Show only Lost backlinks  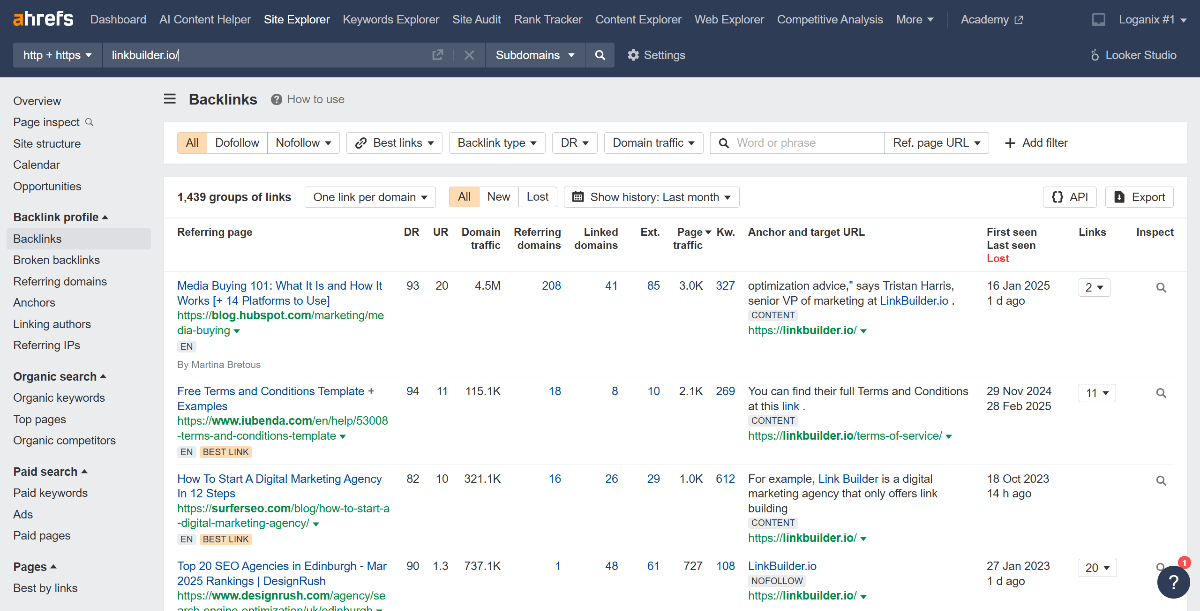tap(538, 197)
